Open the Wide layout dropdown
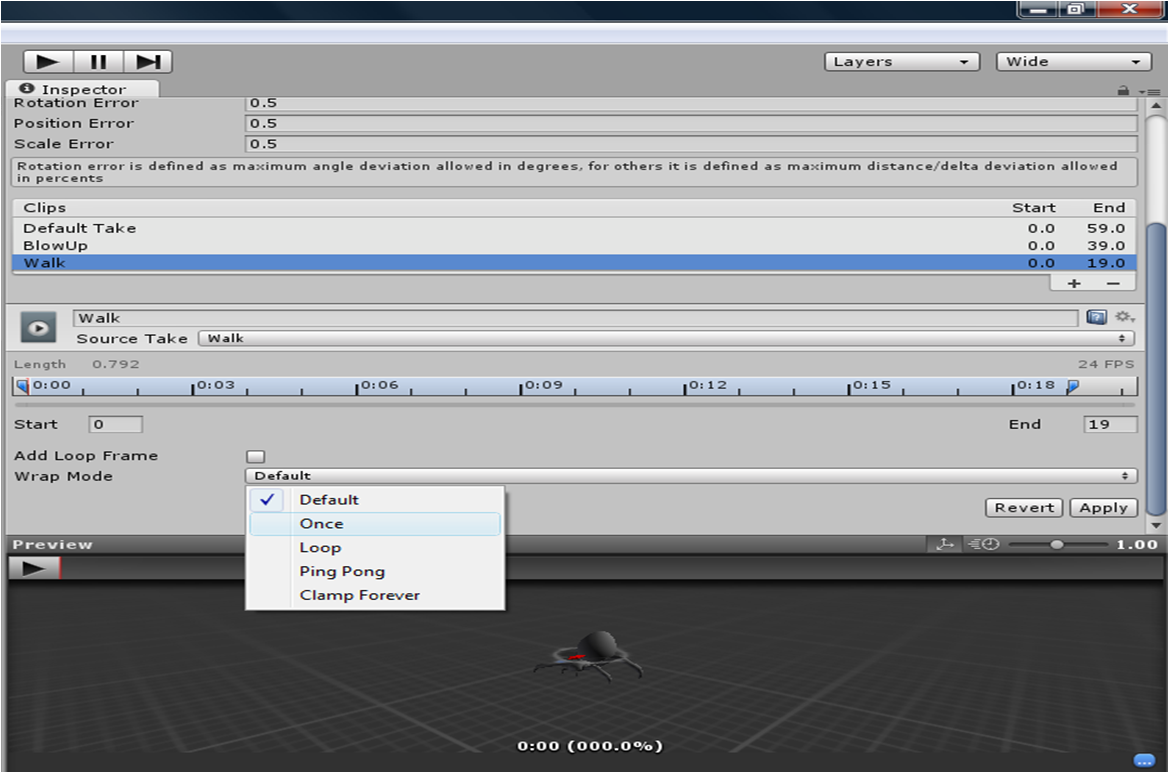Screen dimensions: 1169x773 pos(1072,61)
